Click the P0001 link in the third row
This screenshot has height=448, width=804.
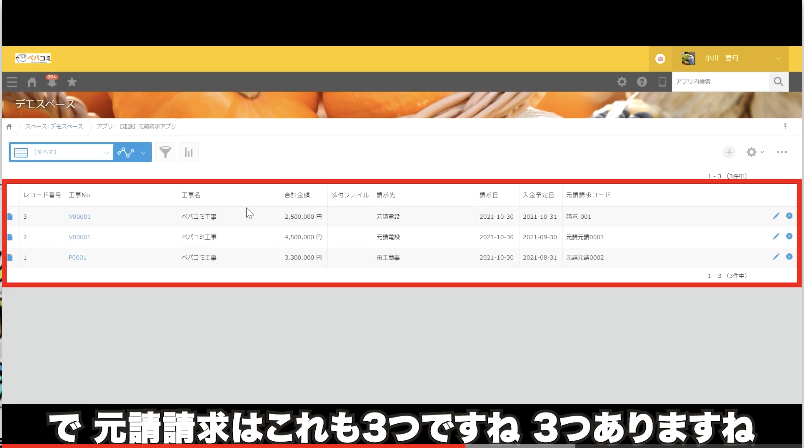click(77, 257)
